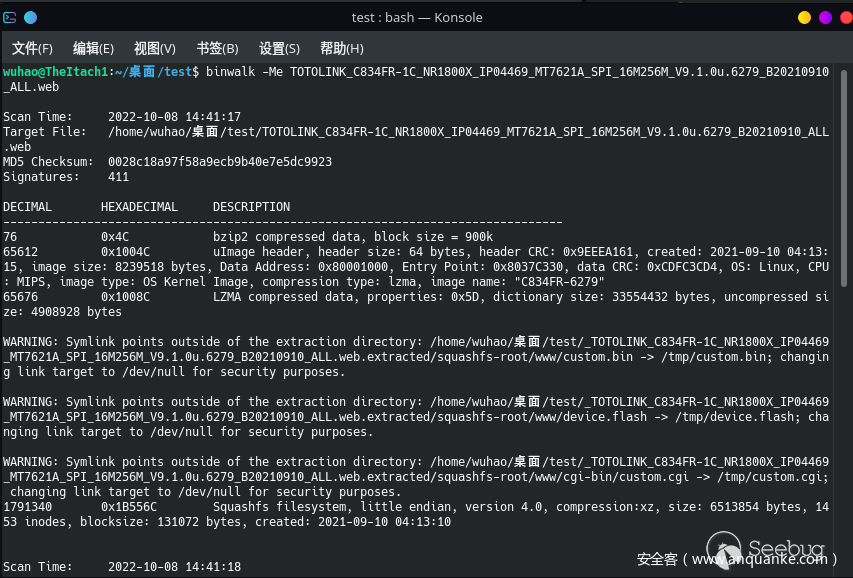Maximize window with the purple circle button
The width and height of the screenshot is (853, 578).
click(x=825, y=17)
